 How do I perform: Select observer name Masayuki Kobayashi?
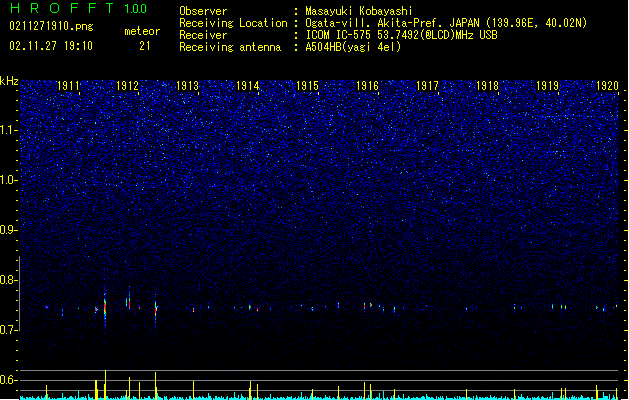[x=359, y=11]
